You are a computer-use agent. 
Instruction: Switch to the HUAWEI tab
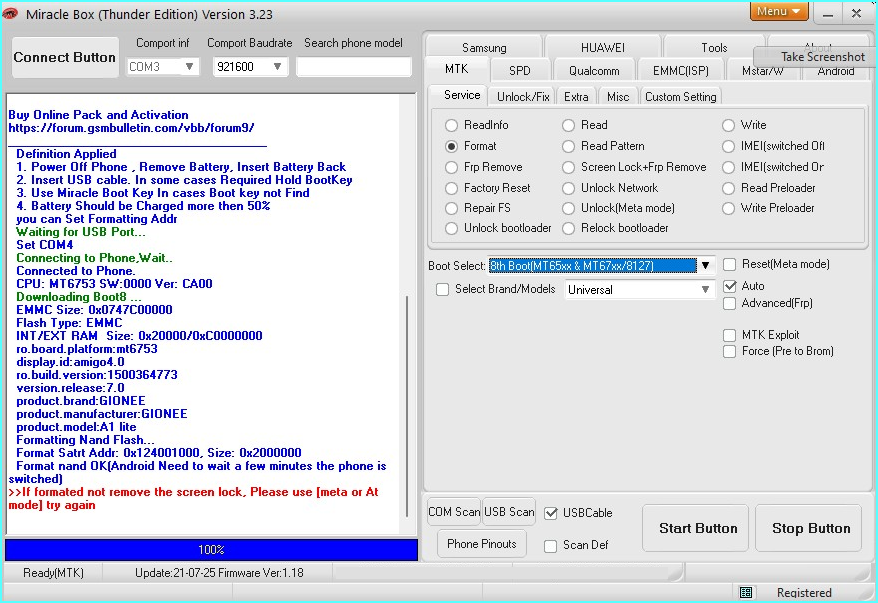point(603,48)
